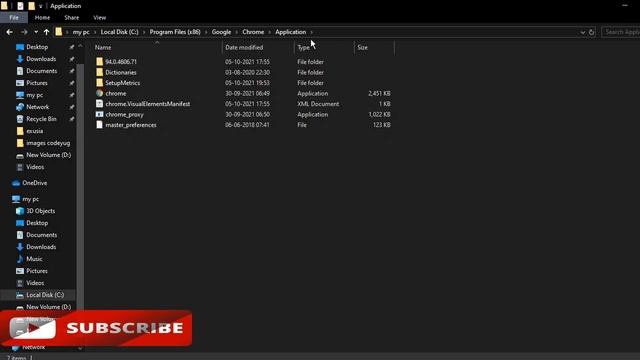Open 3D Objects under my pc

coord(40,211)
